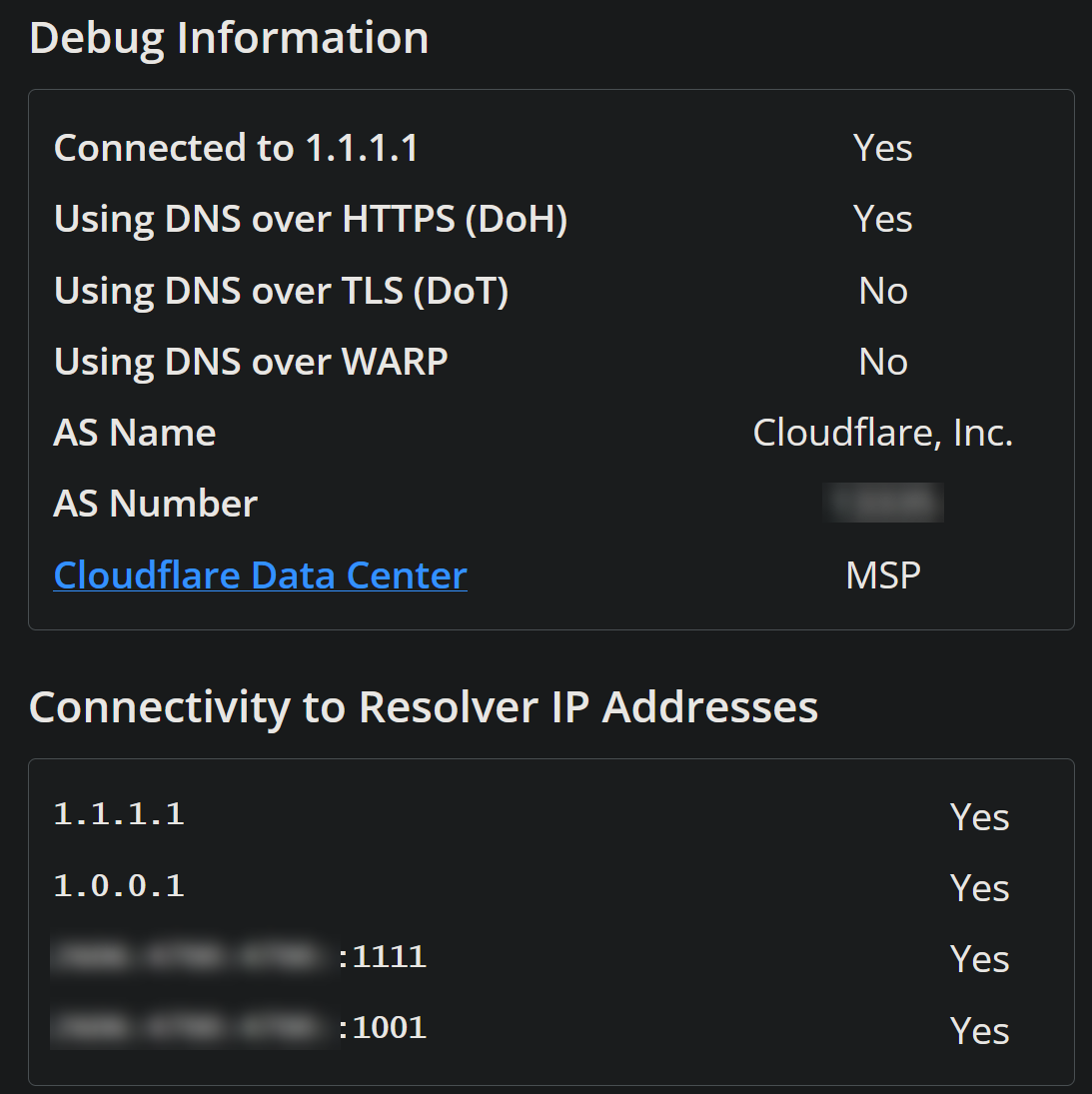This screenshot has width=1092, height=1094.
Task: Select the MSP data center code
Action: 882,575
